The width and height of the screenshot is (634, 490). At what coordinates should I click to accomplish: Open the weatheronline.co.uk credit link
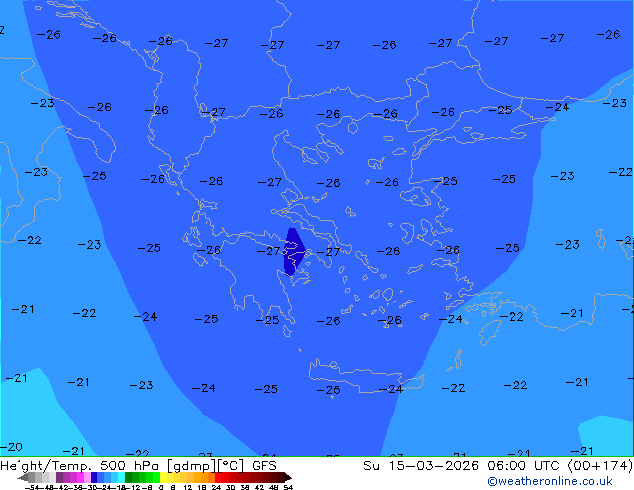coord(550,481)
